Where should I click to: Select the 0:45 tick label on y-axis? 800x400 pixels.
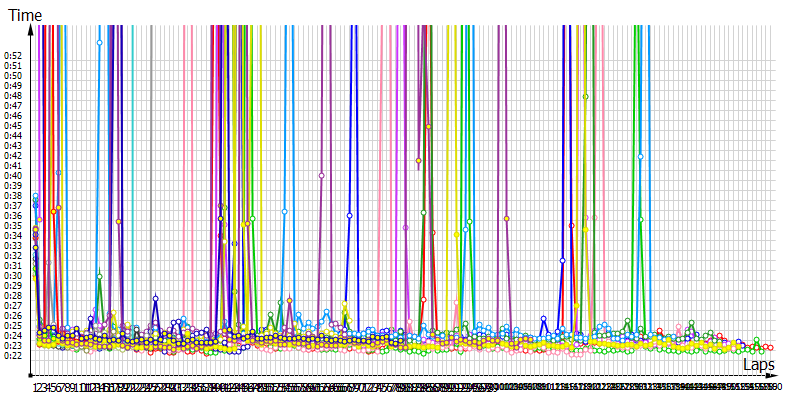[x=13, y=126]
